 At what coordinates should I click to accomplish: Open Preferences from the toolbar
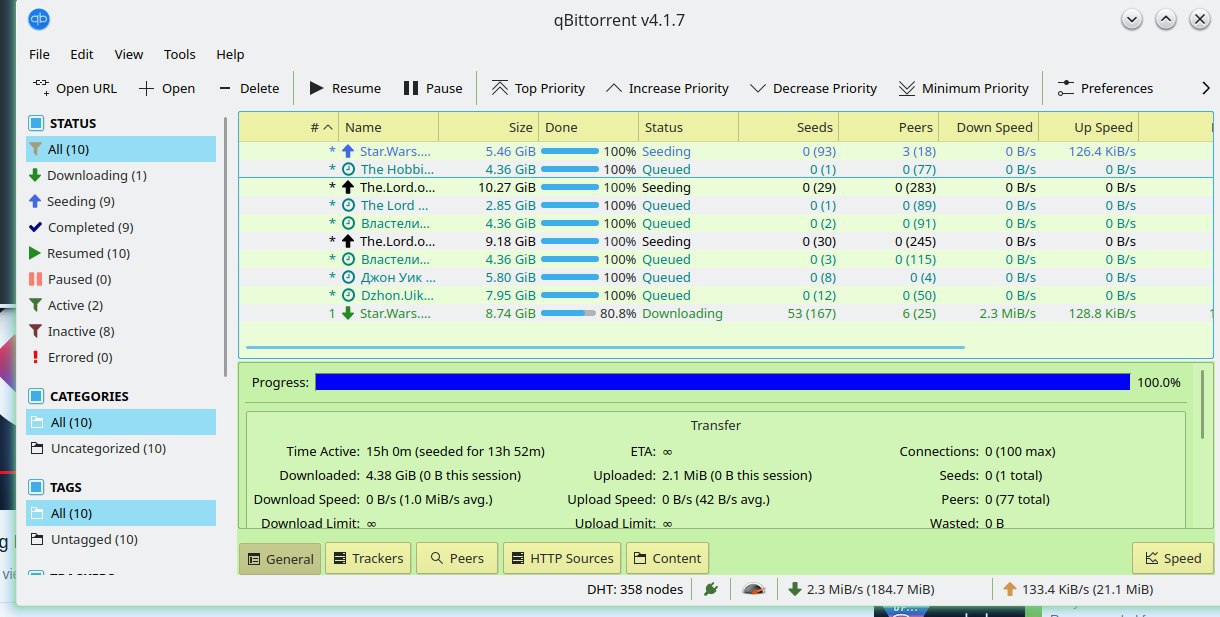(x=1105, y=88)
